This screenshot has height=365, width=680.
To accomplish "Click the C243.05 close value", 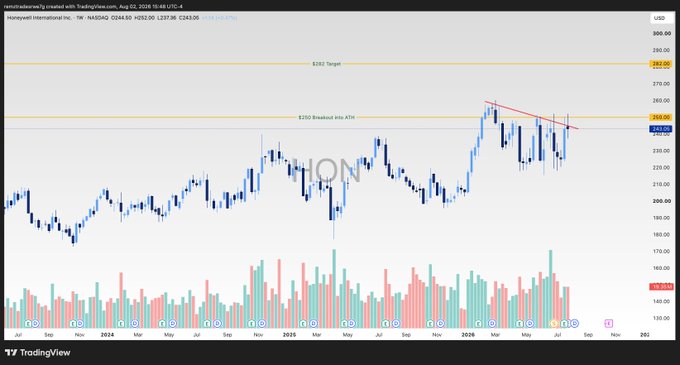I will pyautogui.click(x=189, y=18).
